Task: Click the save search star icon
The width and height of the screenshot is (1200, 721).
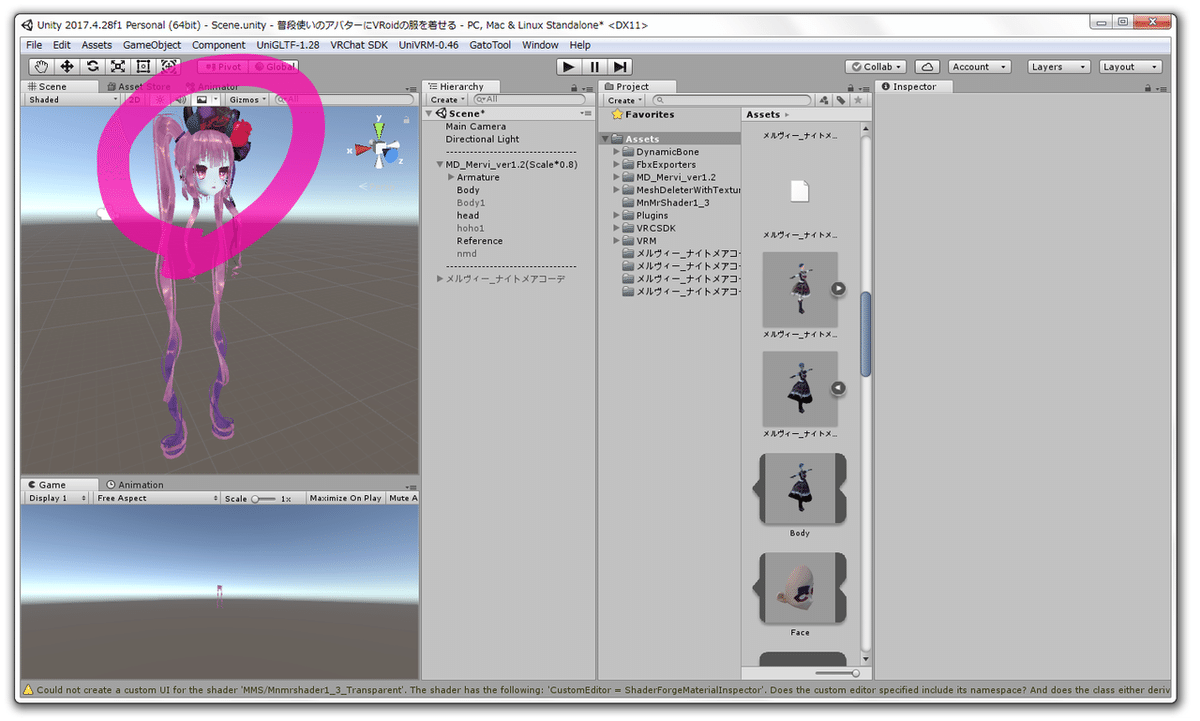Action: tap(858, 100)
